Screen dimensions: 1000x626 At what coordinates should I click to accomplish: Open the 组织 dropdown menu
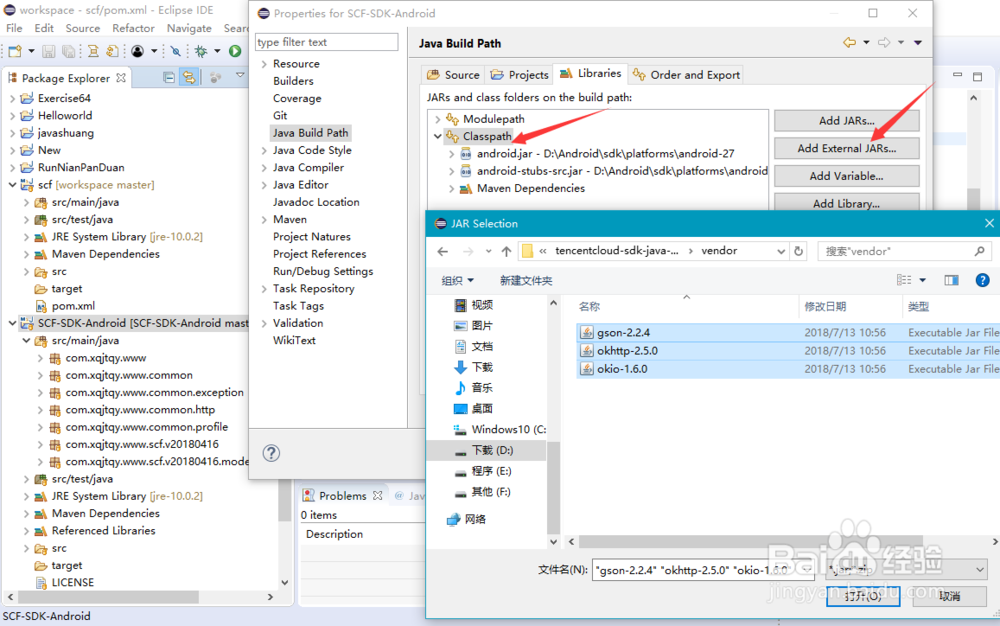[x=457, y=280]
